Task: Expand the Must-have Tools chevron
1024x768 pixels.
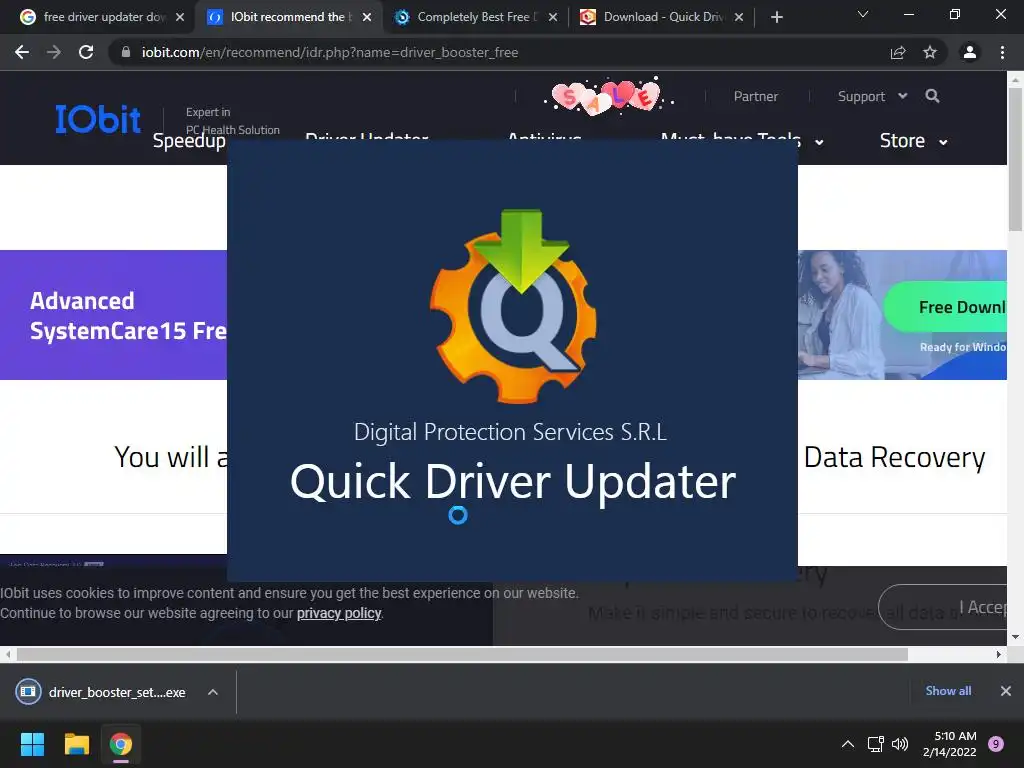Action: click(819, 142)
